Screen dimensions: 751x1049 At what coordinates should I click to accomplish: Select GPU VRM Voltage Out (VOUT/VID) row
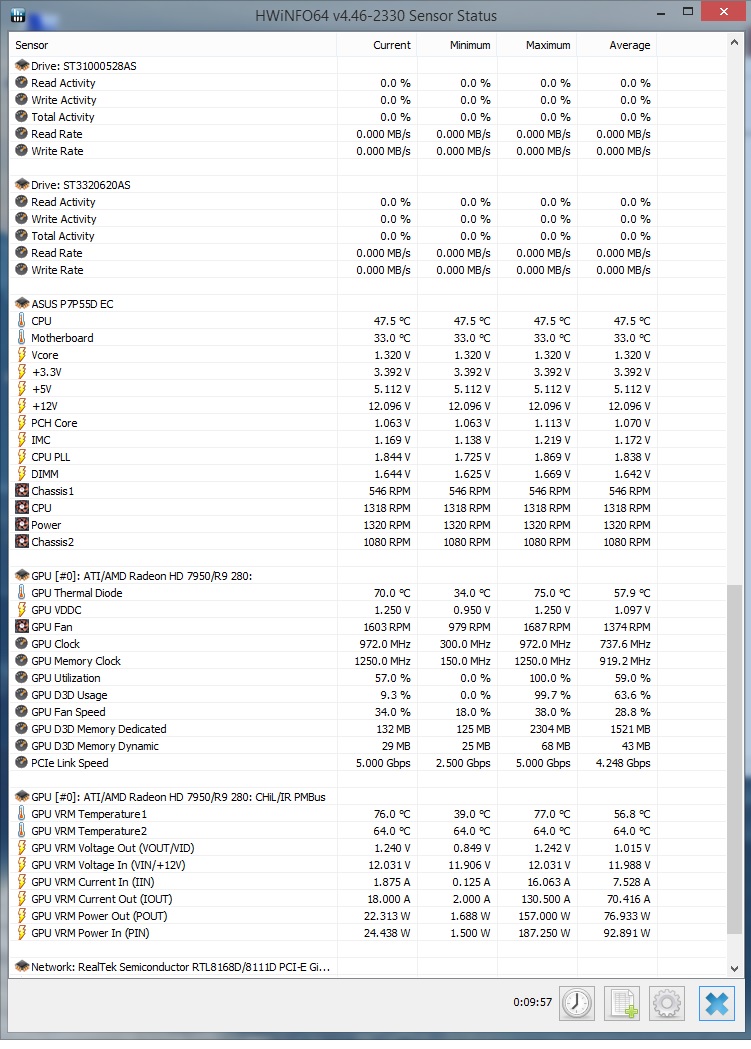coord(368,848)
